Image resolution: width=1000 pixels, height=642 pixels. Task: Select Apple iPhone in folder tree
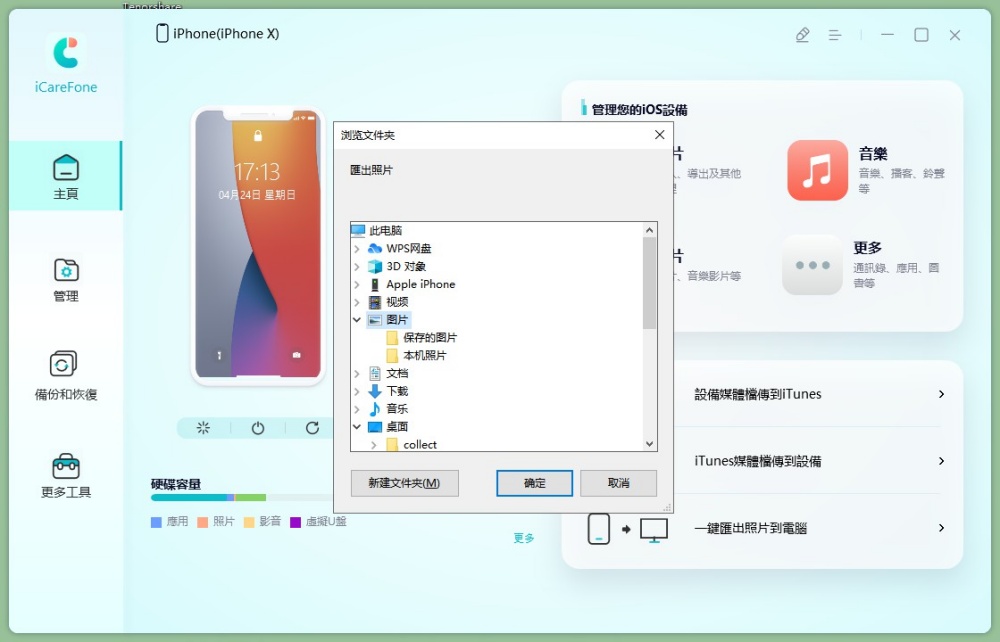point(420,284)
